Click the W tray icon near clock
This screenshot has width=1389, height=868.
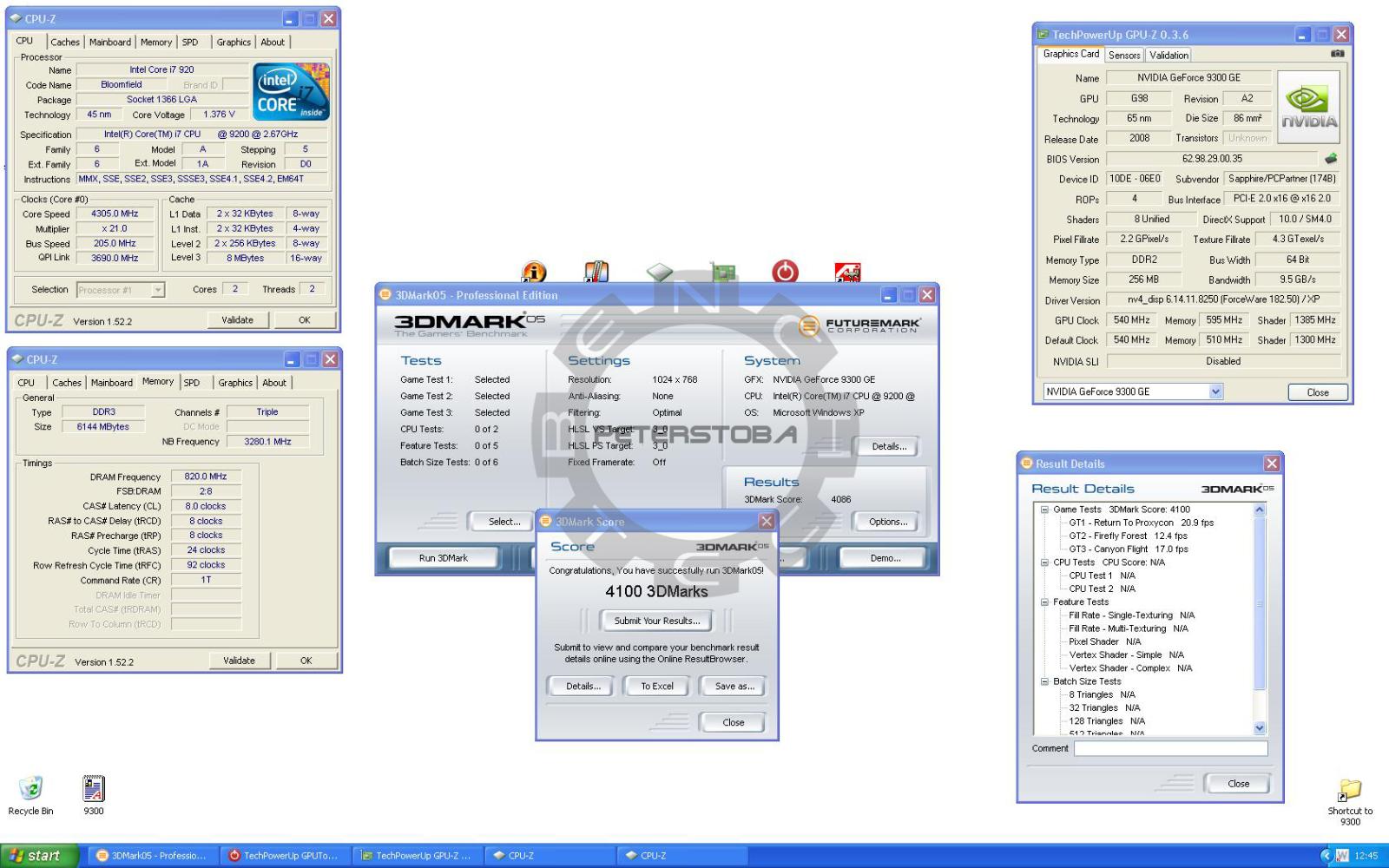tap(1341, 856)
